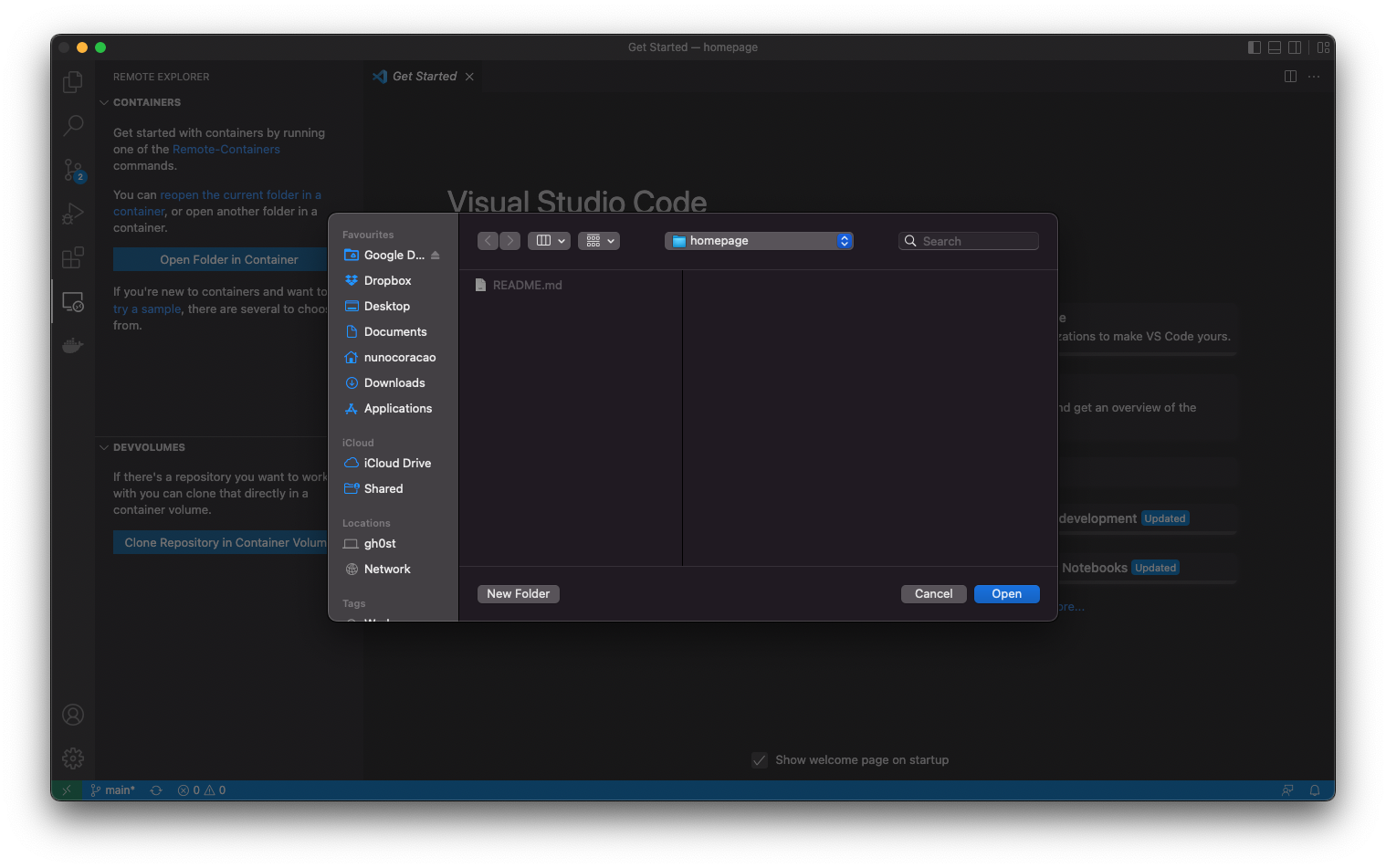The image size is (1386, 868).
Task: Open the Search view icon
Action: click(73, 125)
